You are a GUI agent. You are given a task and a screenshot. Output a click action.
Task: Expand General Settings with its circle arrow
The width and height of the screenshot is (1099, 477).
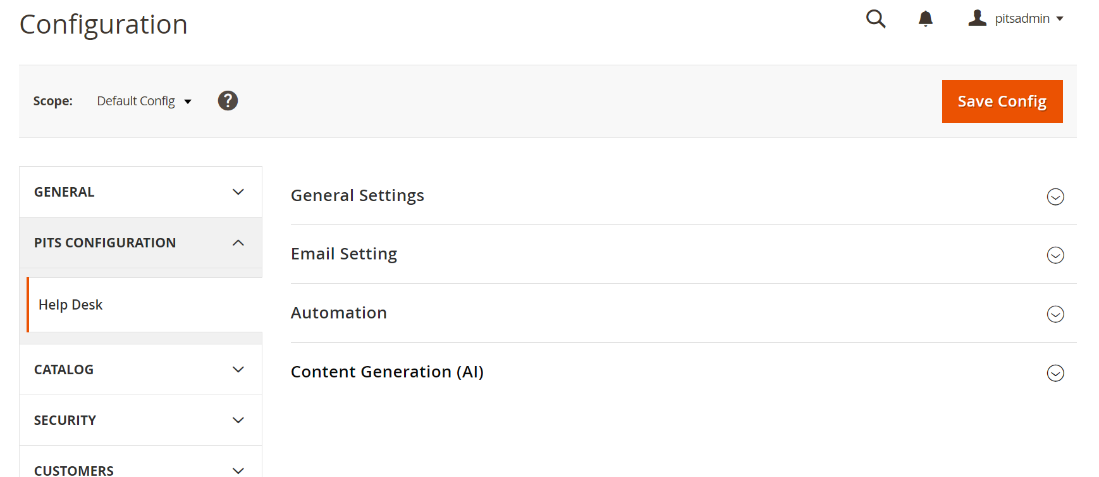pos(1055,196)
